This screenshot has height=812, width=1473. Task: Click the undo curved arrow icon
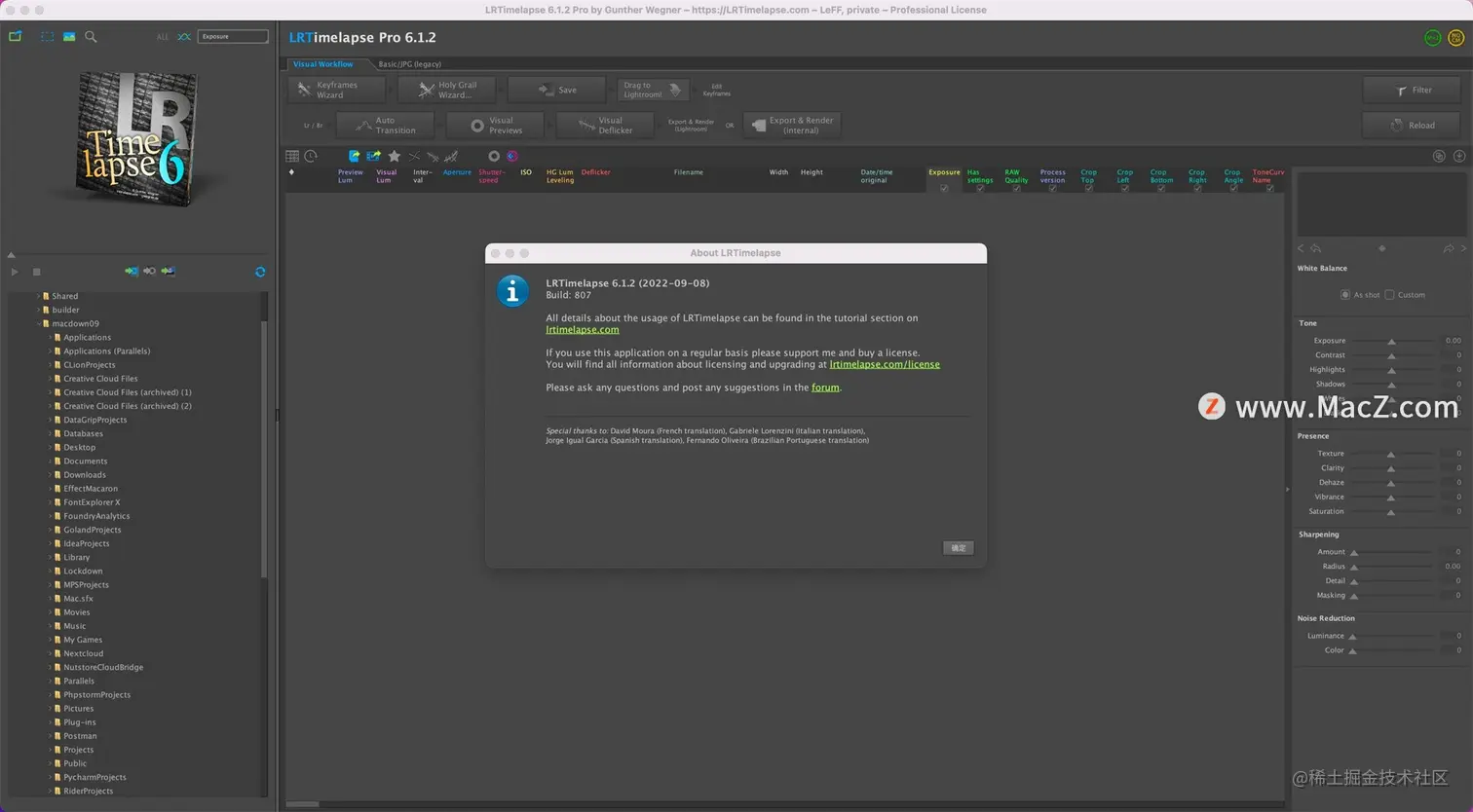pyautogui.click(x=1315, y=248)
